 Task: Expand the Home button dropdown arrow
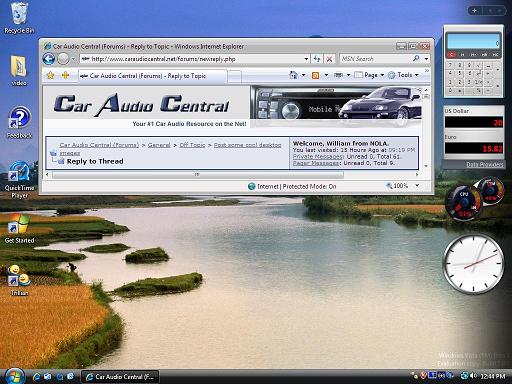coord(303,75)
